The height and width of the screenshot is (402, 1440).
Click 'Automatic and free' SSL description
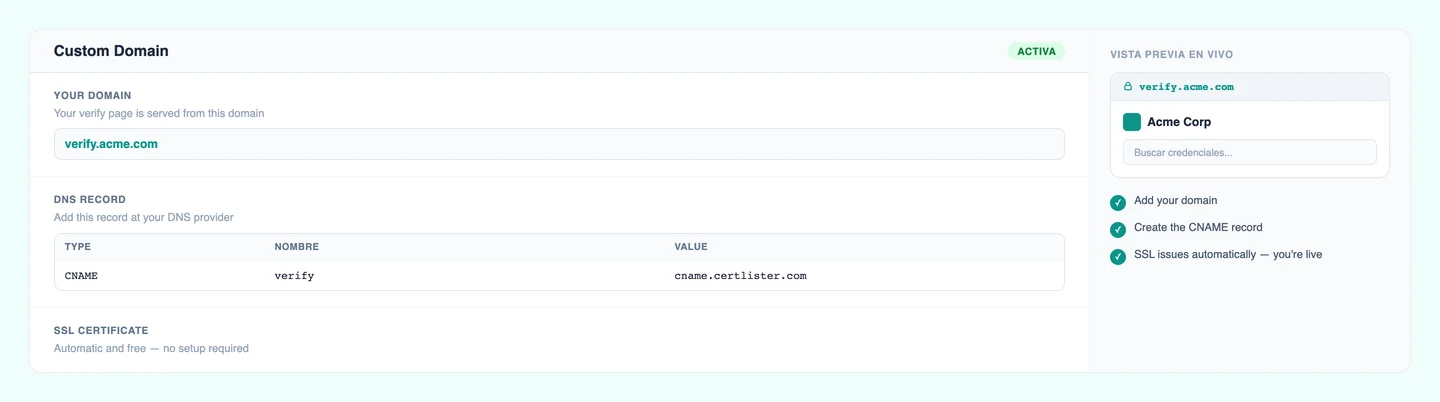click(151, 348)
